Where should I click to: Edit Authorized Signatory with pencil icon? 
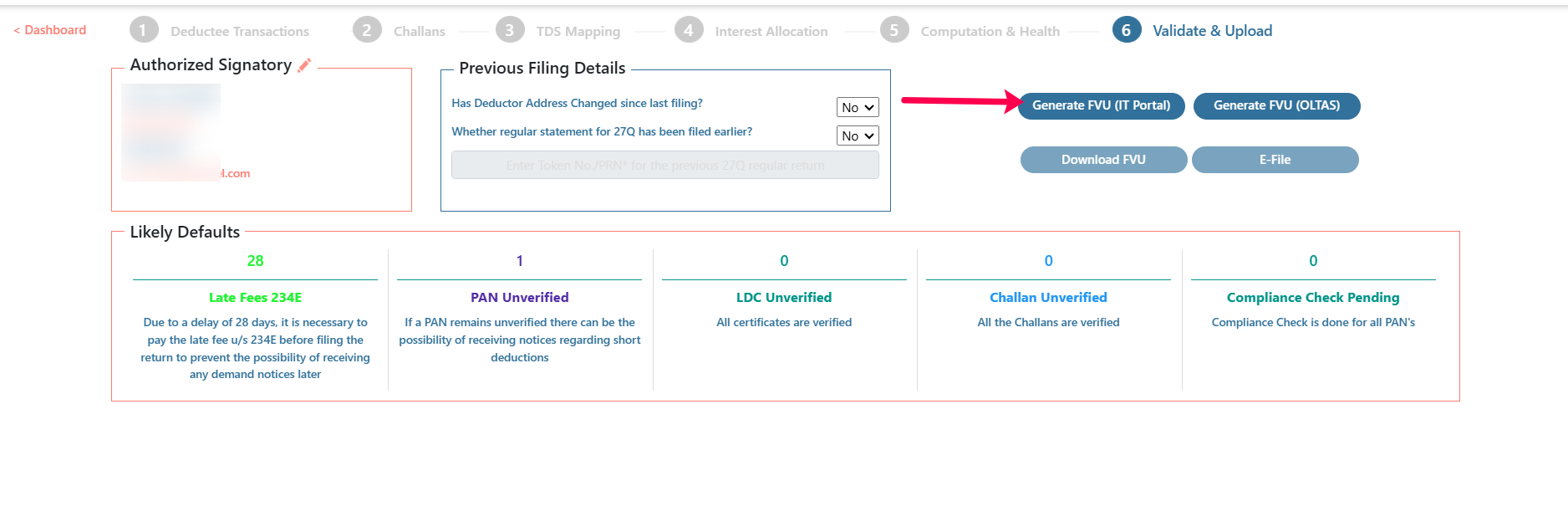(304, 65)
